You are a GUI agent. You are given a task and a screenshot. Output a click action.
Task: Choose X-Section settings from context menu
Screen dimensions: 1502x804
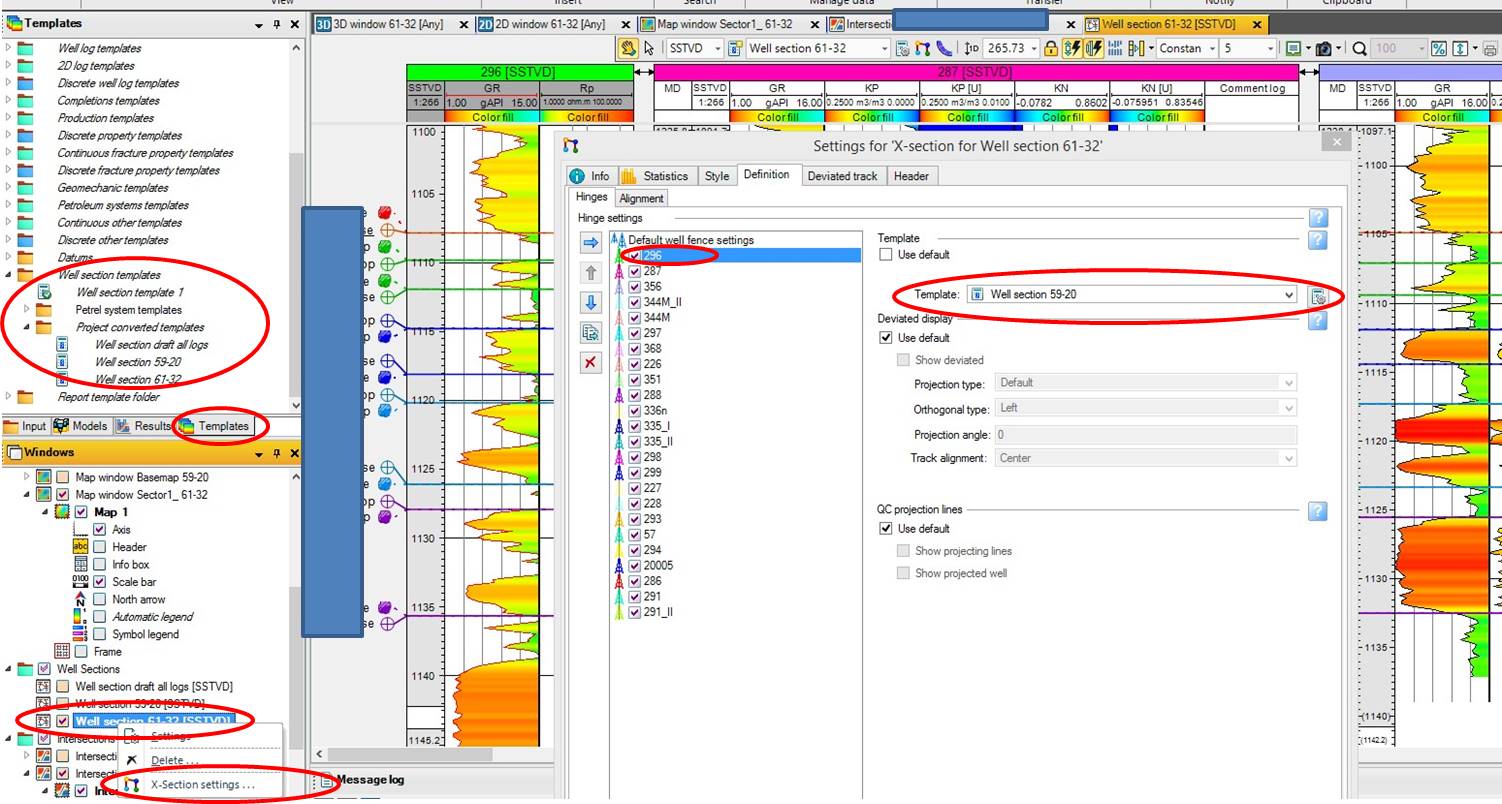coord(202,785)
